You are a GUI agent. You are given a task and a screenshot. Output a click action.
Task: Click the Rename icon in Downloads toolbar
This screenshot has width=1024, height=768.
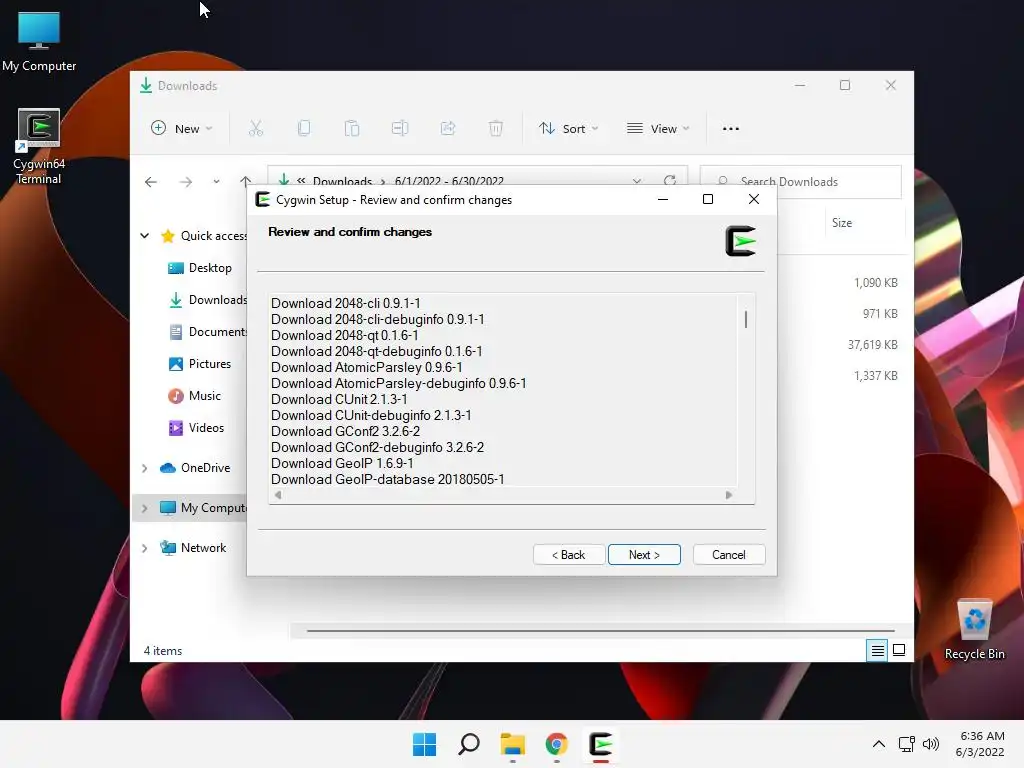point(400,129)
